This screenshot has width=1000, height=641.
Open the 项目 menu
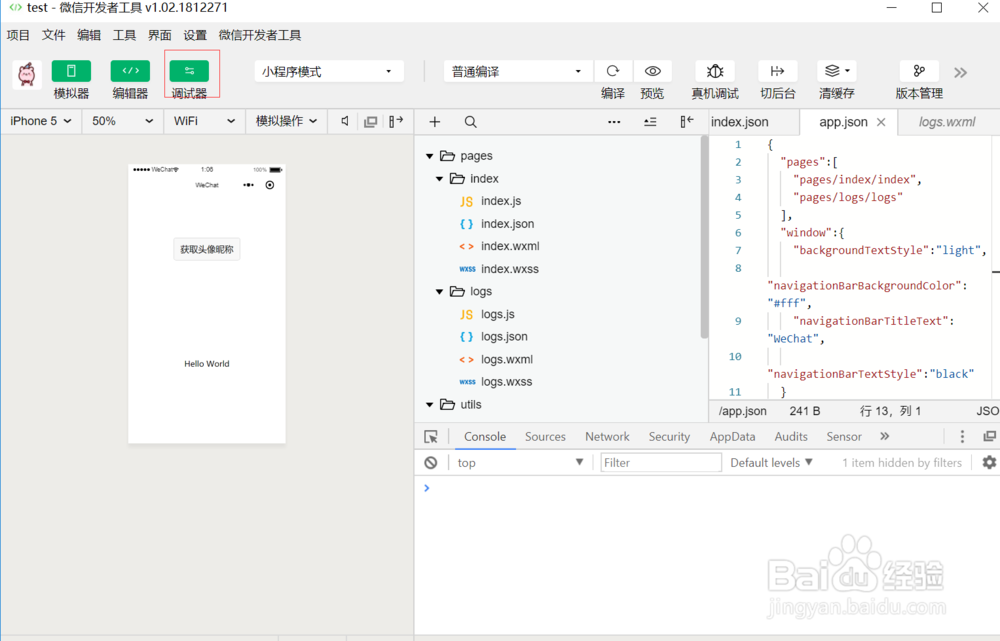click(18, 35)
